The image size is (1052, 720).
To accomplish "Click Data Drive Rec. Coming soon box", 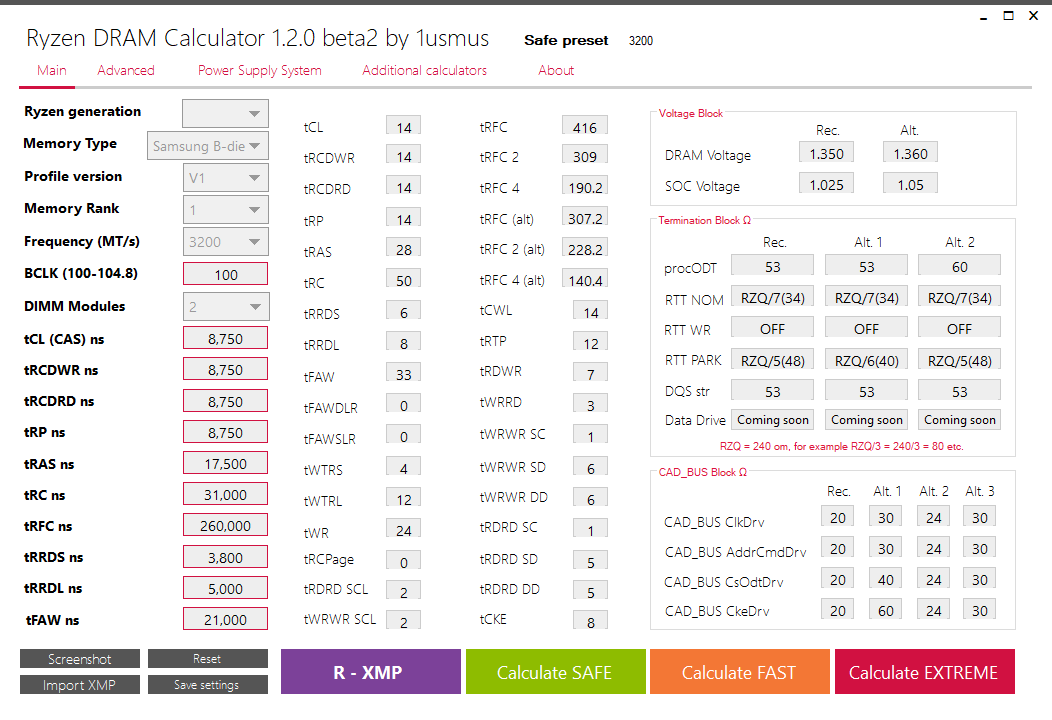I will coord(772,419).
